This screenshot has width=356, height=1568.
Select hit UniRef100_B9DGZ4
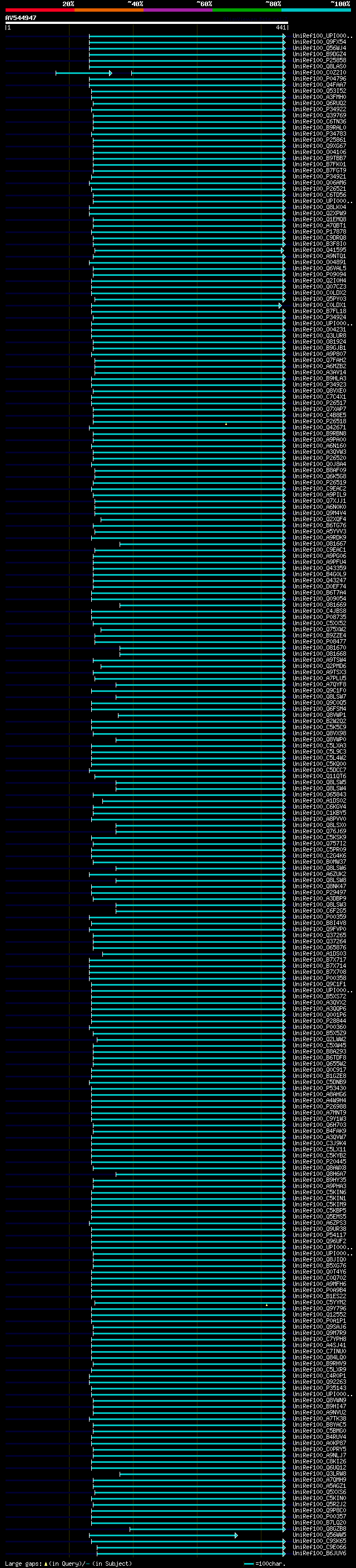(x=319, y=54)
